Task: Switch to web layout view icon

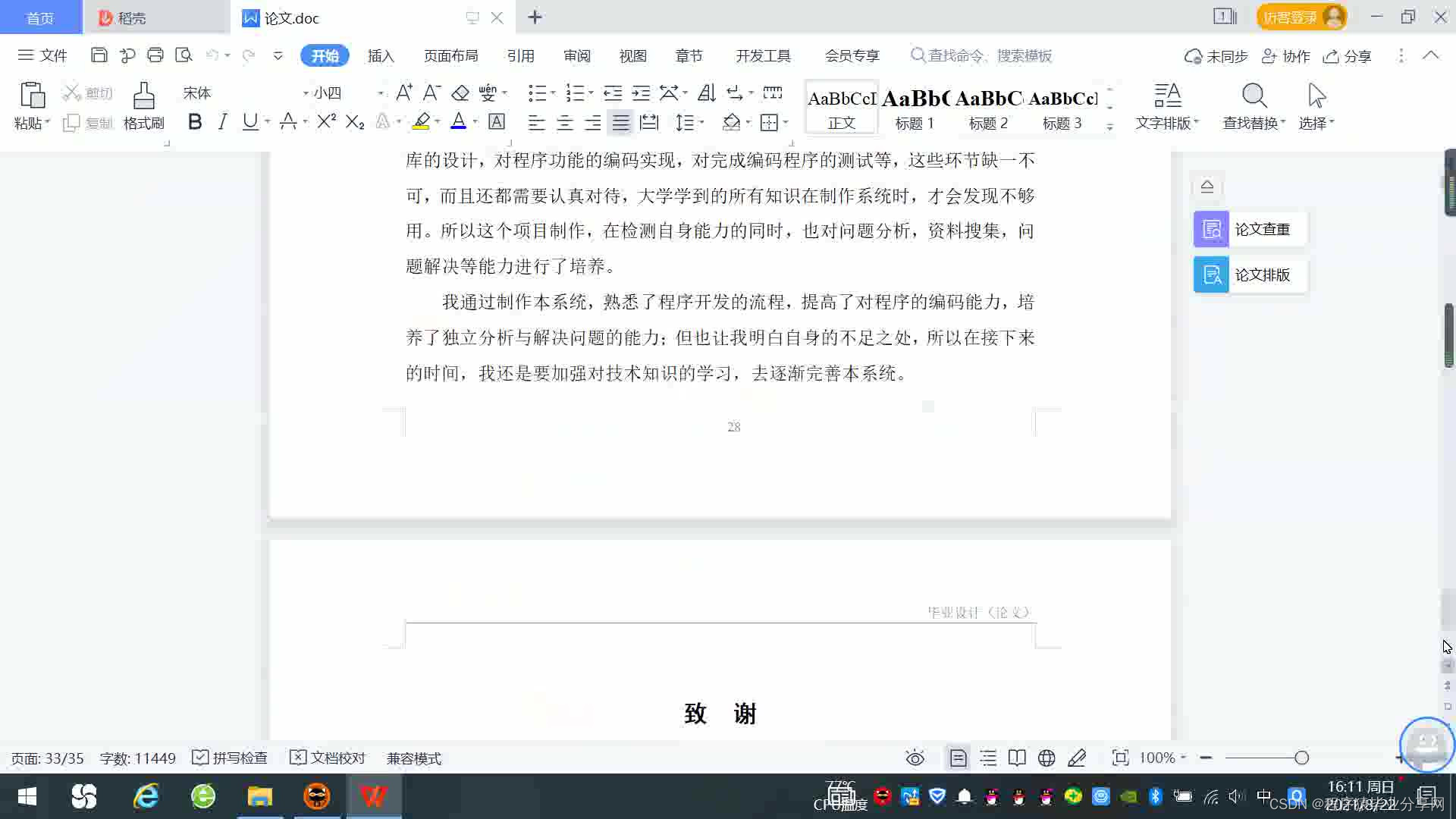Action: click(x=1046, y=758)
